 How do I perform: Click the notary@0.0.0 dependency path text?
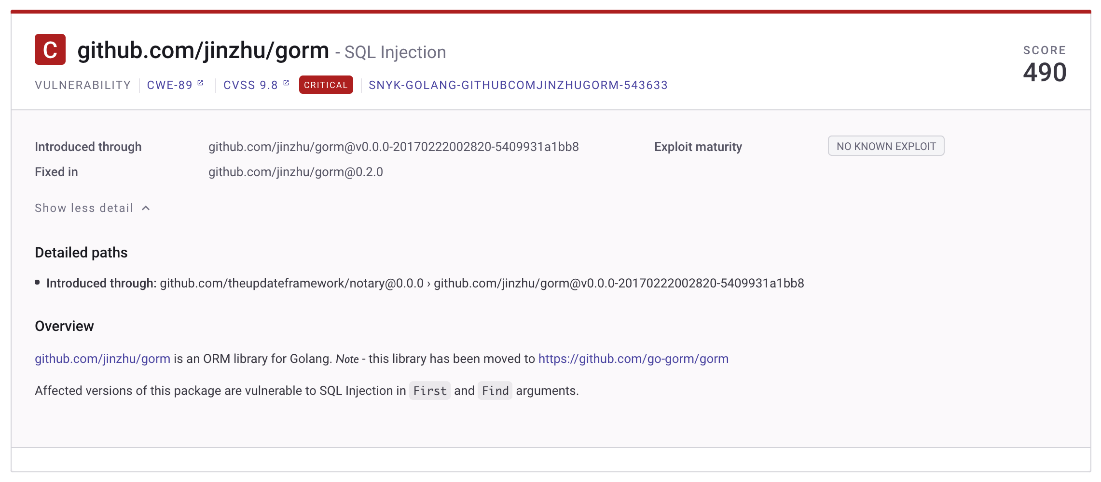292,283
